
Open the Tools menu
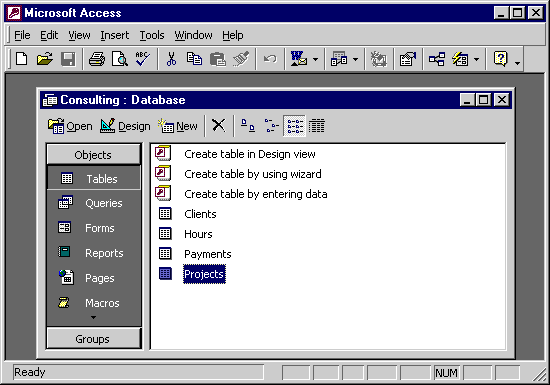pos(152,35)
